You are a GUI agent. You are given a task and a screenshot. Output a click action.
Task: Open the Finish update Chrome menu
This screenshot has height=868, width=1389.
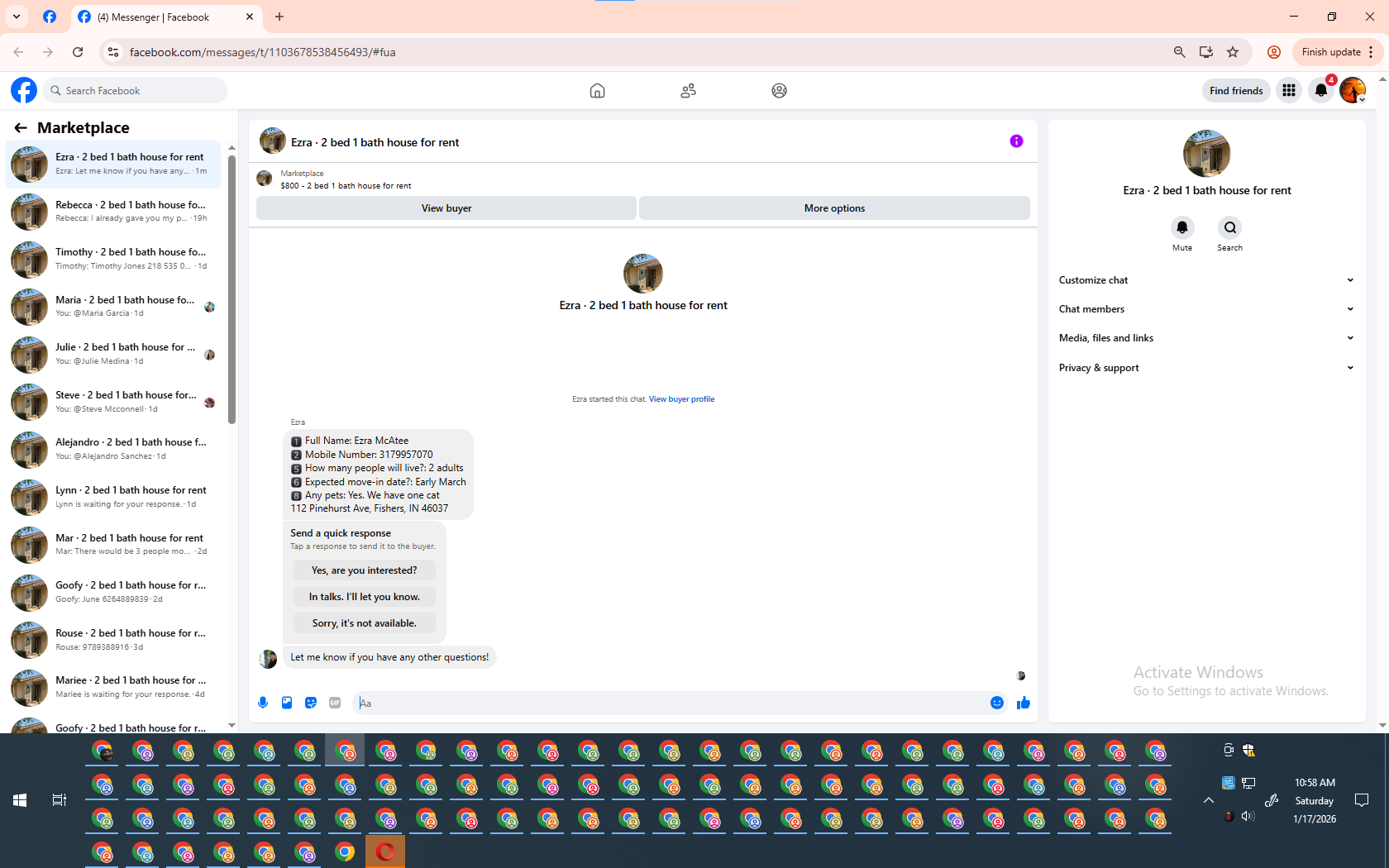pos(1337,52)
